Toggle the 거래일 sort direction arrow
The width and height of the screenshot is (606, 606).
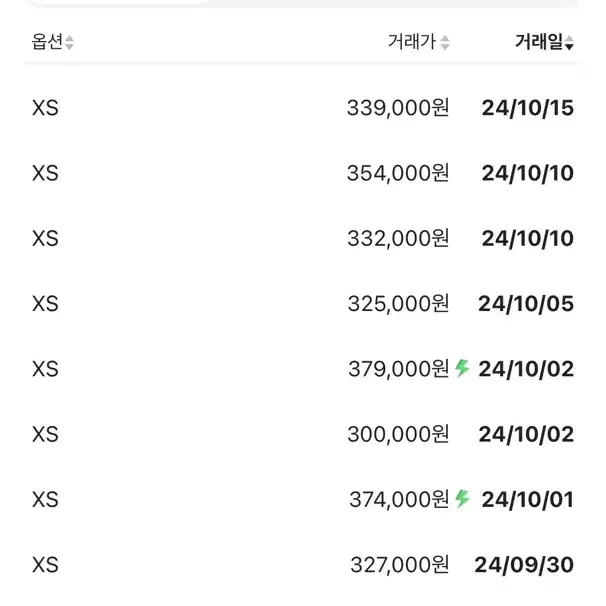tap(569, 42)
